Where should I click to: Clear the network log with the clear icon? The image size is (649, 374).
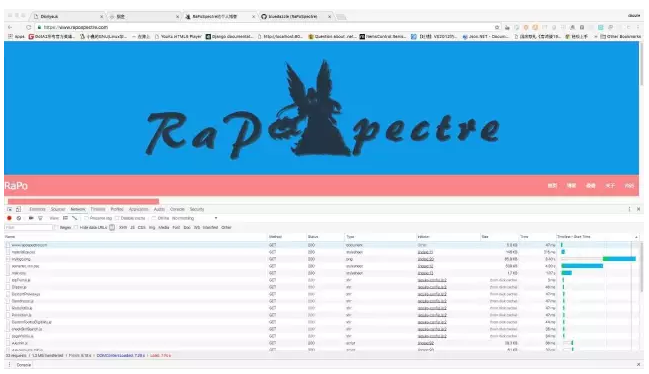pyautogui.click(x=19, y=218)
